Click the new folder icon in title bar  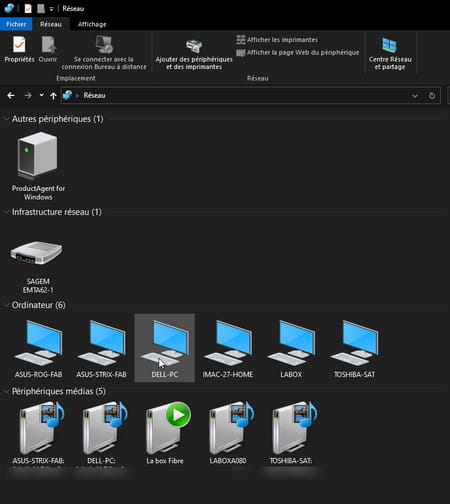(x=41, y=8)
